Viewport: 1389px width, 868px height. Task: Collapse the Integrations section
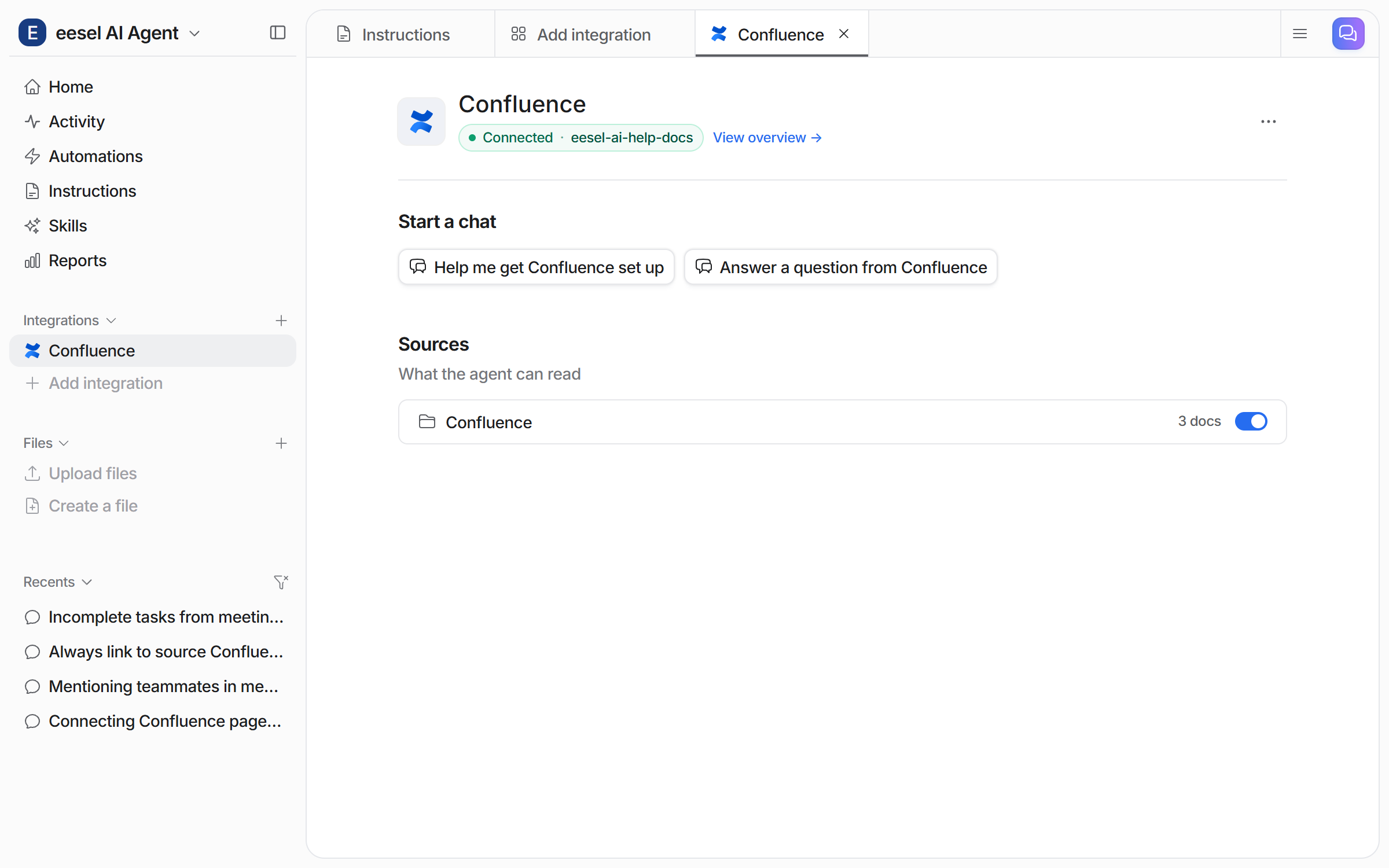tap(69, 321)
